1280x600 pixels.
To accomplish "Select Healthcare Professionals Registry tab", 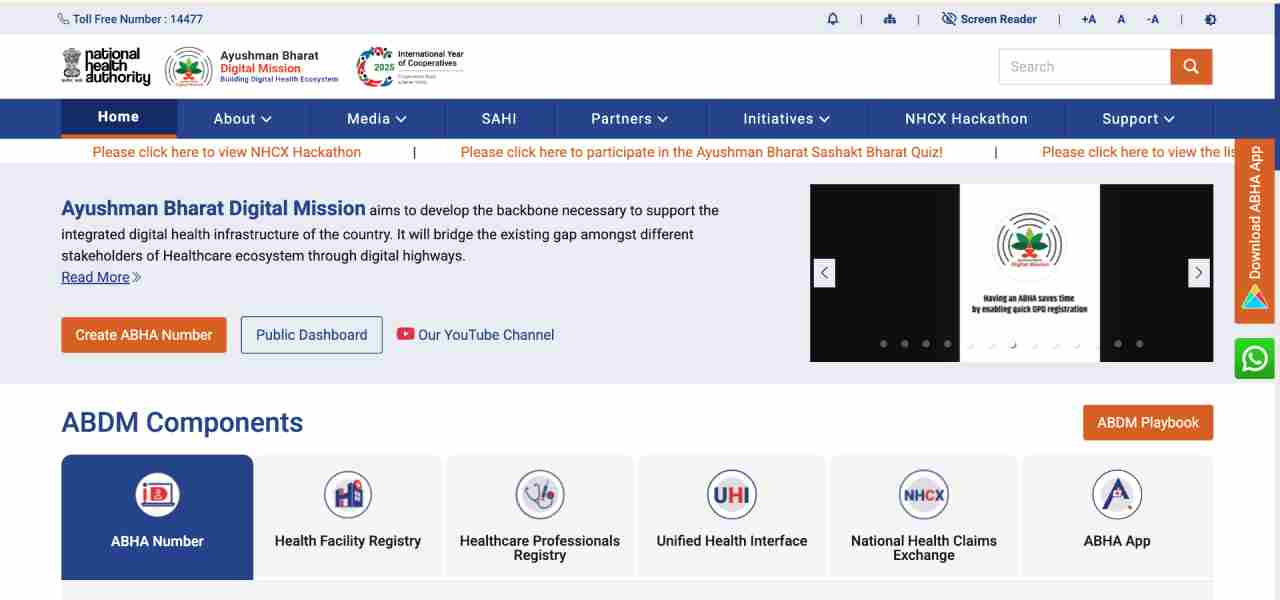I will tap(540, 517).
